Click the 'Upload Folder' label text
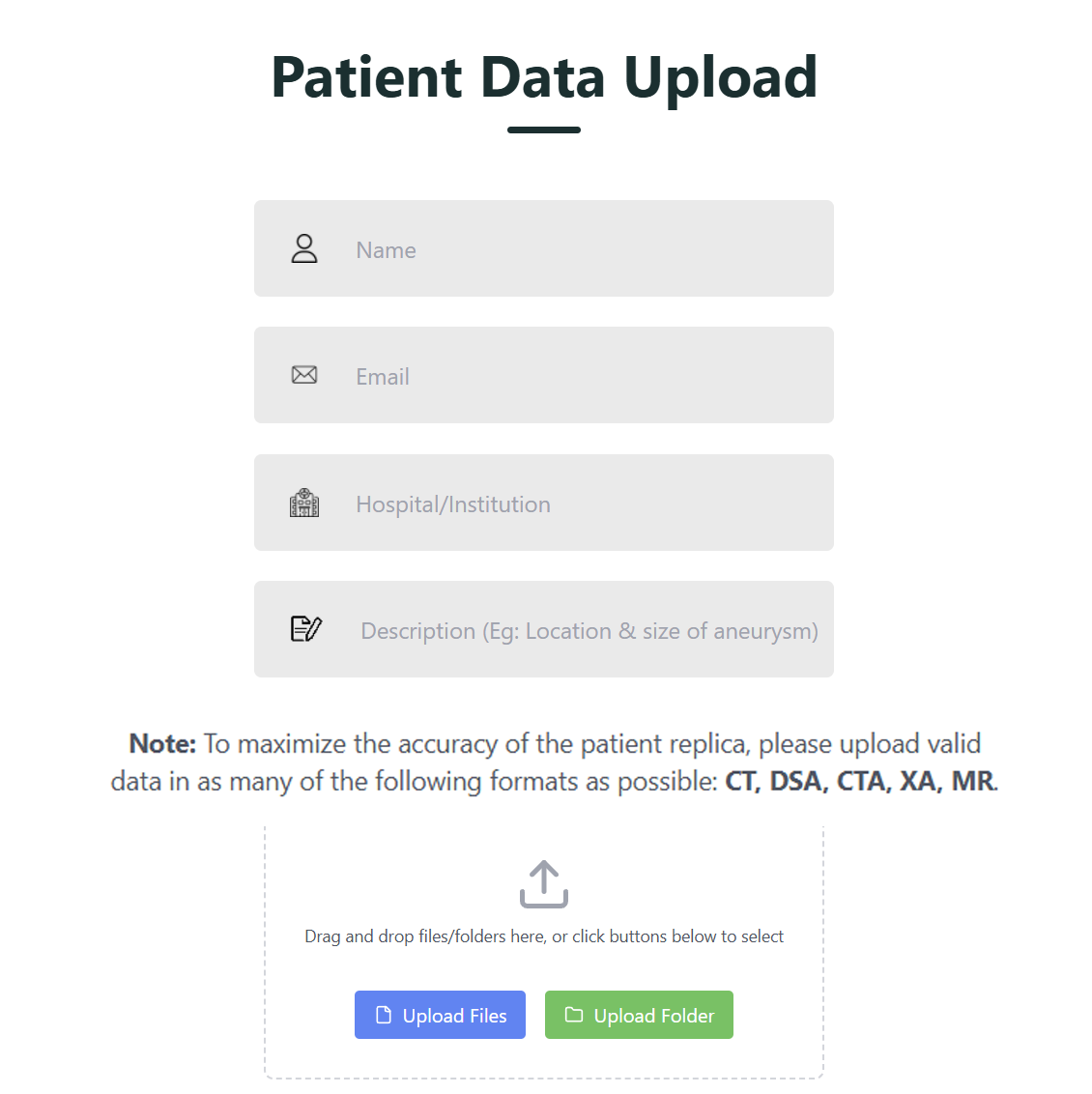1092x1094 pixels. pyautogui.click(x=654, y=1016)
